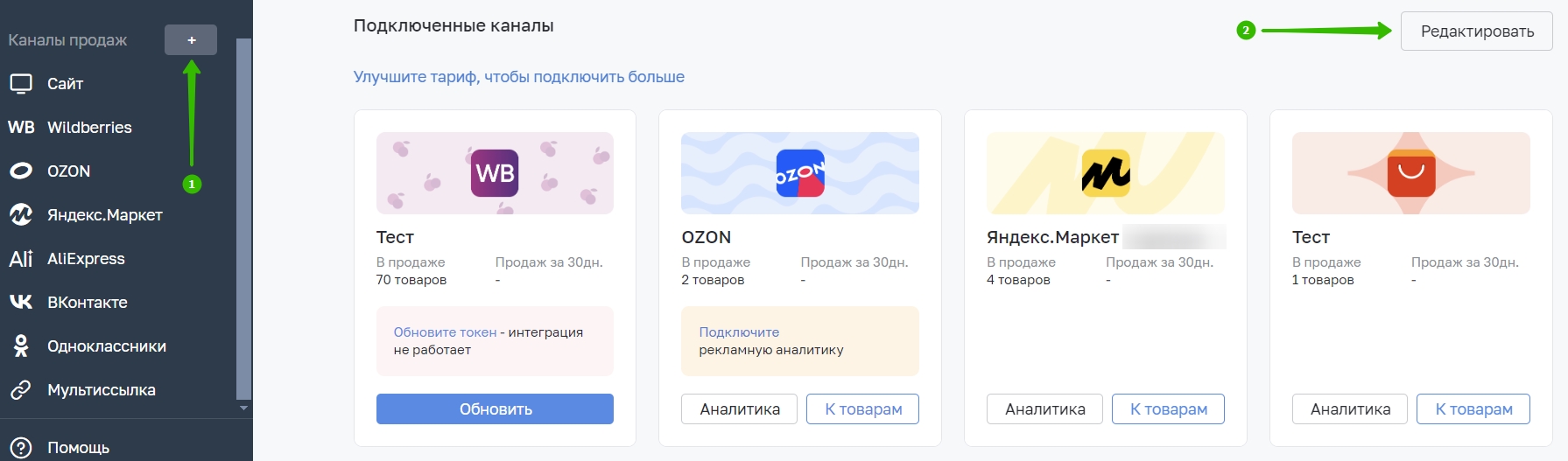The width and height of the screenshot is (1568, 461).
Task: Open the Одноклассники sidebar icon
Action: 21,346
